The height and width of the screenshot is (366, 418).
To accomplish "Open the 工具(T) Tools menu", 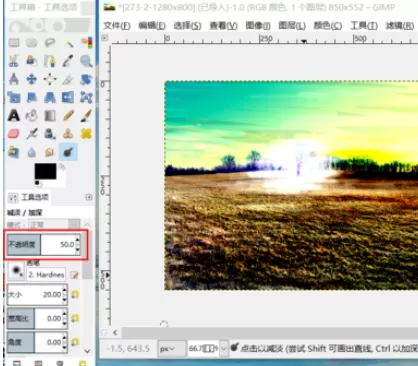I will pos(364,26).
